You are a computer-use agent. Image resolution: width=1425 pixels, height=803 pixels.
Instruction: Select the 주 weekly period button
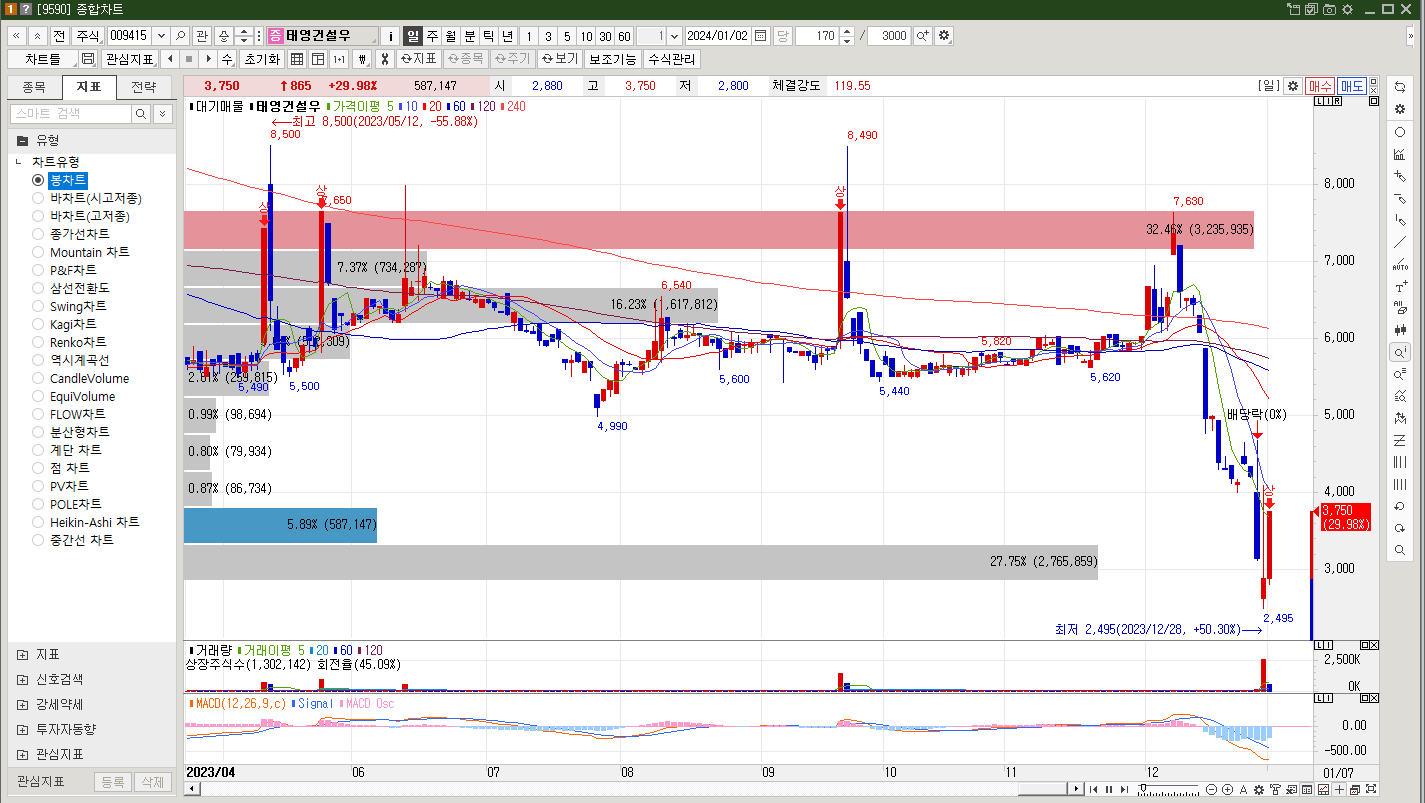[432, 35]
